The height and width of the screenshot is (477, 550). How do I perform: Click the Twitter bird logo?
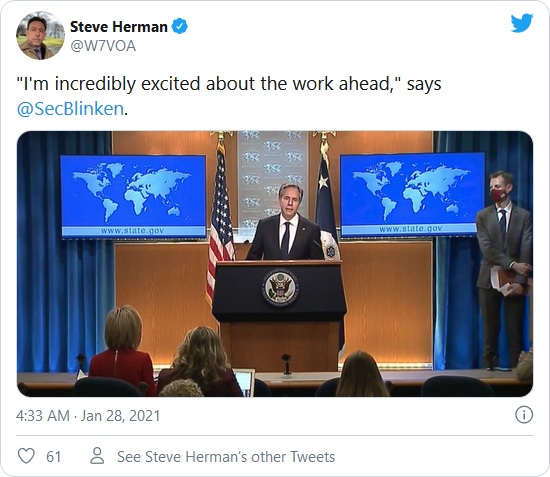tap(522, 22)
